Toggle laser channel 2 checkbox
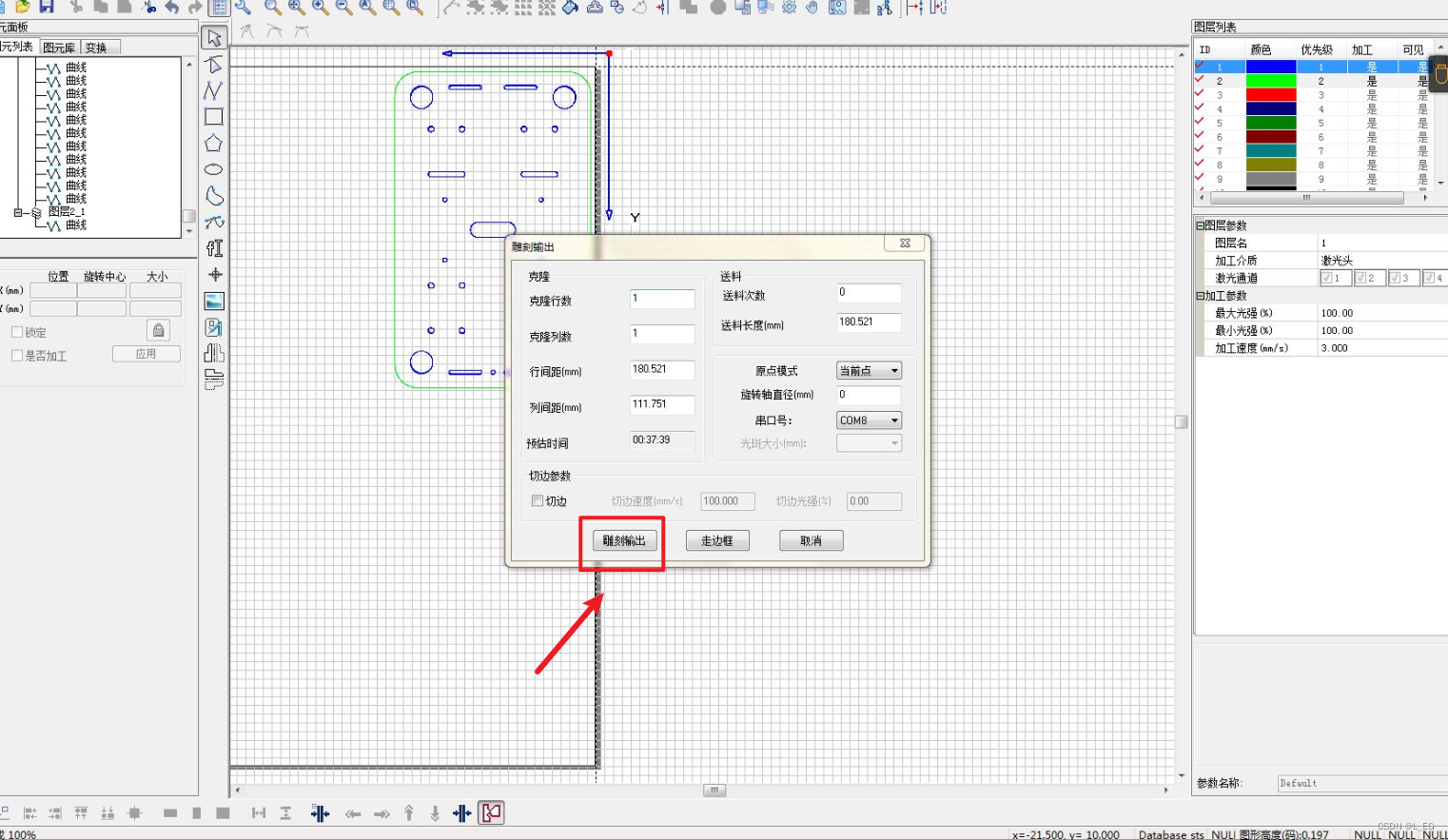 [x=1361, y=278]
